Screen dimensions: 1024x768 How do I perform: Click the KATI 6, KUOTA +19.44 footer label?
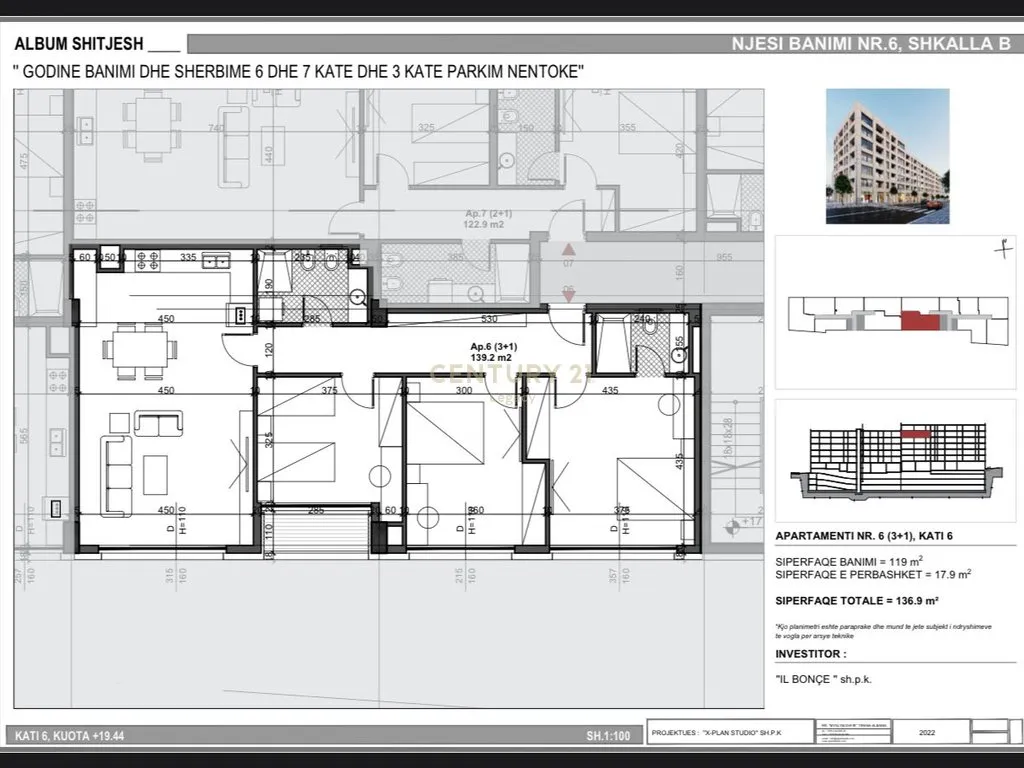tap(70, 737)
